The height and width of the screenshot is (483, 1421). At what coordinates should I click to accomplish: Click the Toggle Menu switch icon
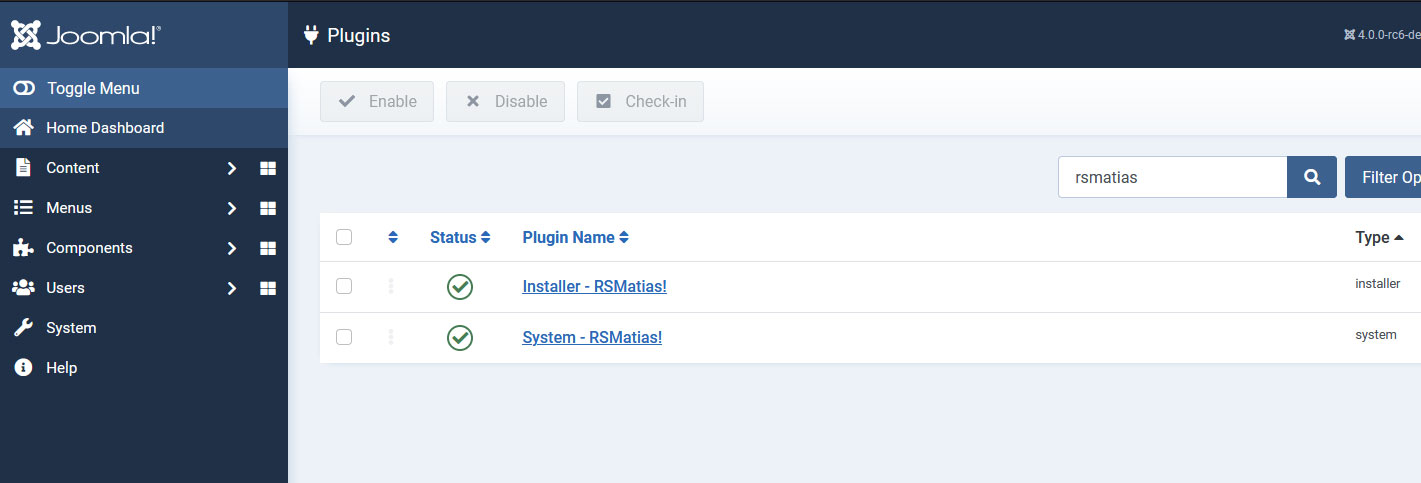pyautogui.click(x=24, y=88)
